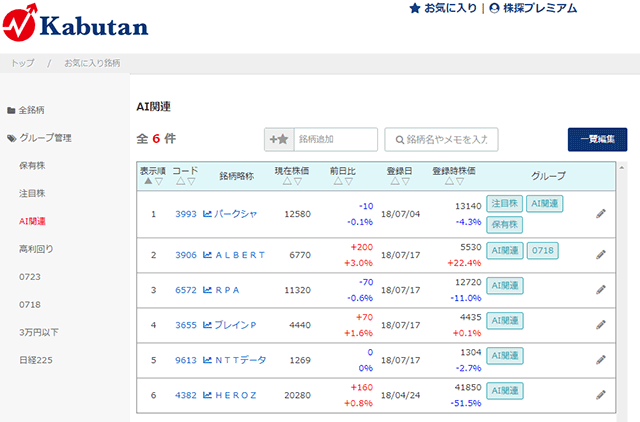Open stock code 4382 link
This screenshot has height=422, width=640.
(186, 395)
